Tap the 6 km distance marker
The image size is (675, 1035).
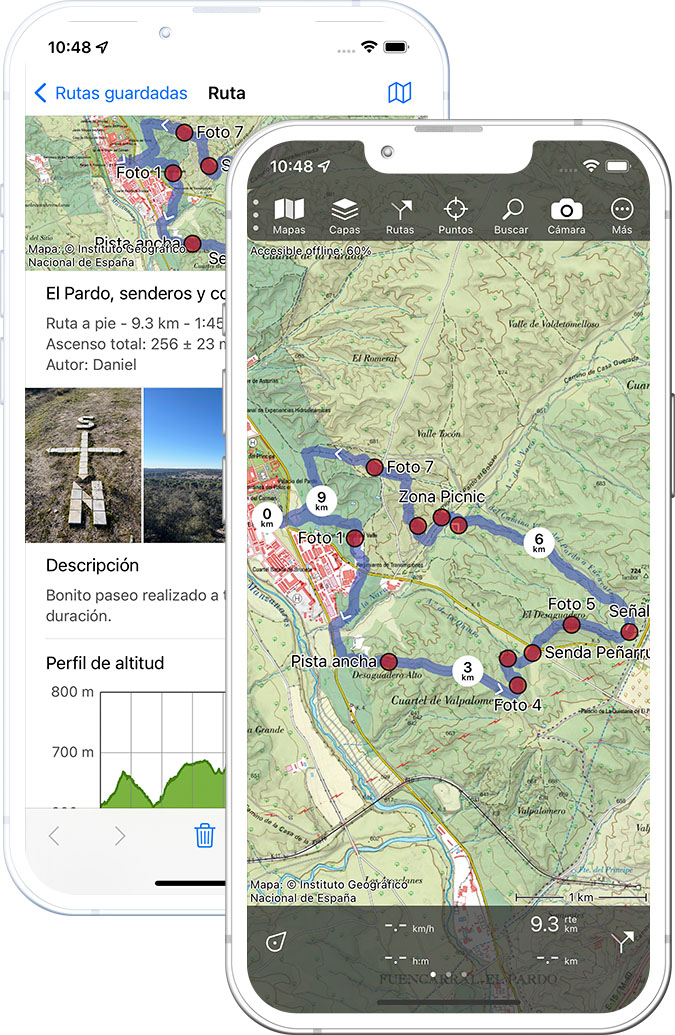point(538,542)
